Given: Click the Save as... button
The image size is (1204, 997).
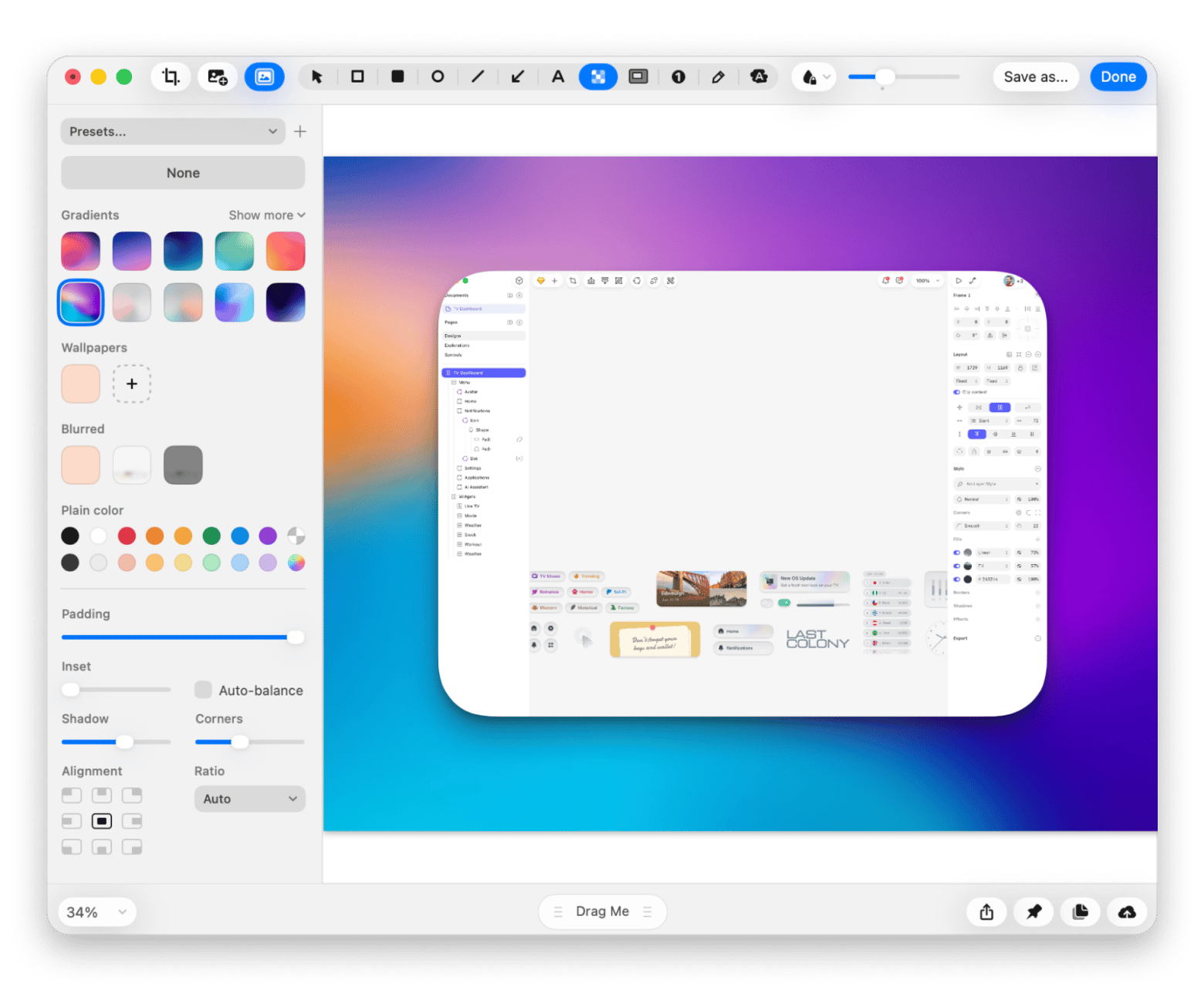Looking at the screenshot, I should point(1036,77).
